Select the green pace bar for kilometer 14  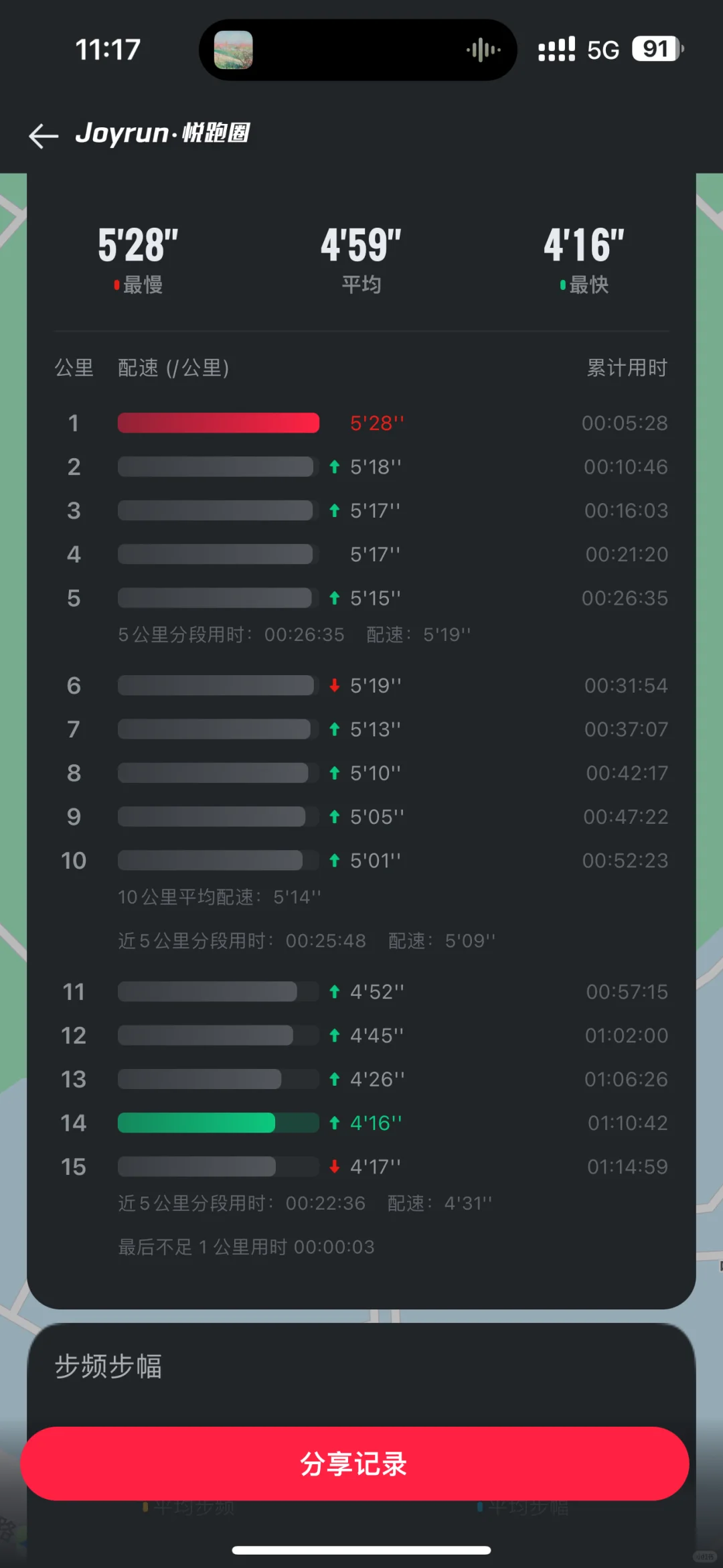click(x=196, y=1123)
